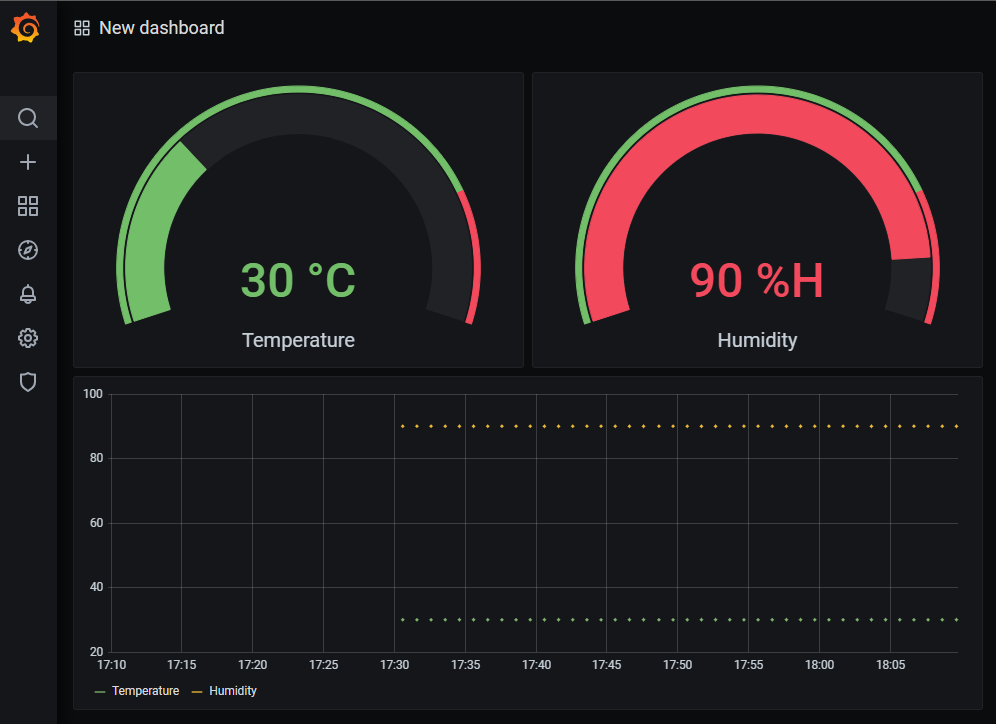Open the Search dashboards magnifier icon
This screenshot has width=996, height=724.
point(28,118)
